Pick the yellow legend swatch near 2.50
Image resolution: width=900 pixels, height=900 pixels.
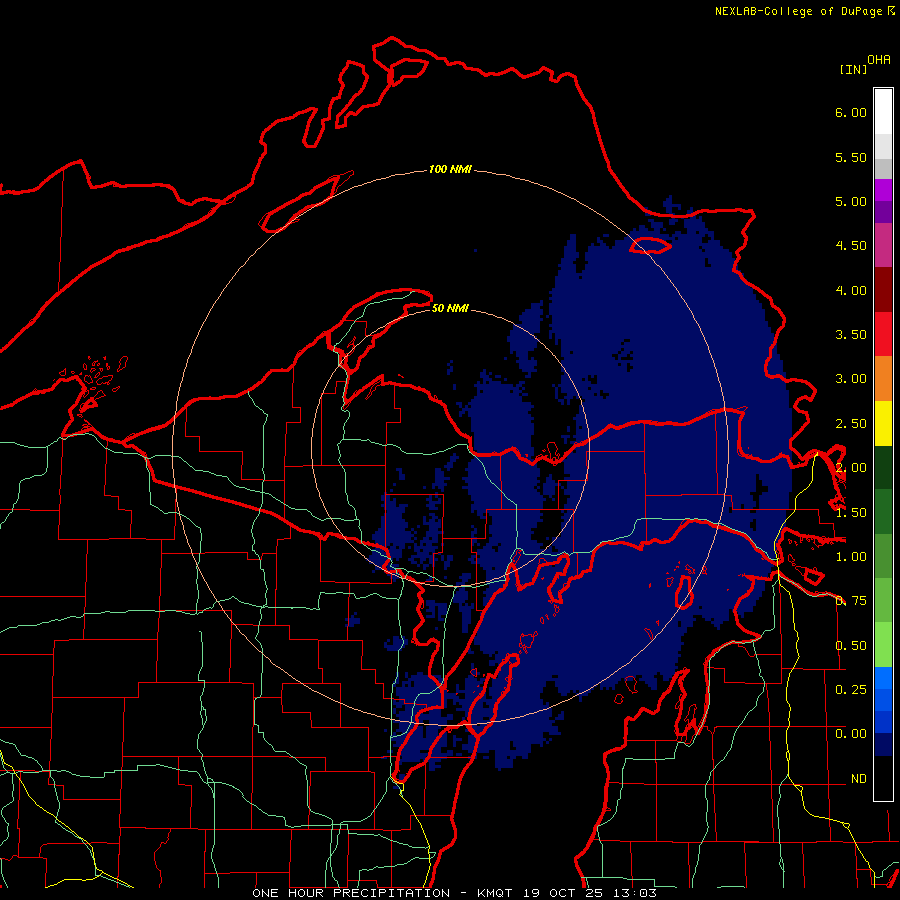883,424
